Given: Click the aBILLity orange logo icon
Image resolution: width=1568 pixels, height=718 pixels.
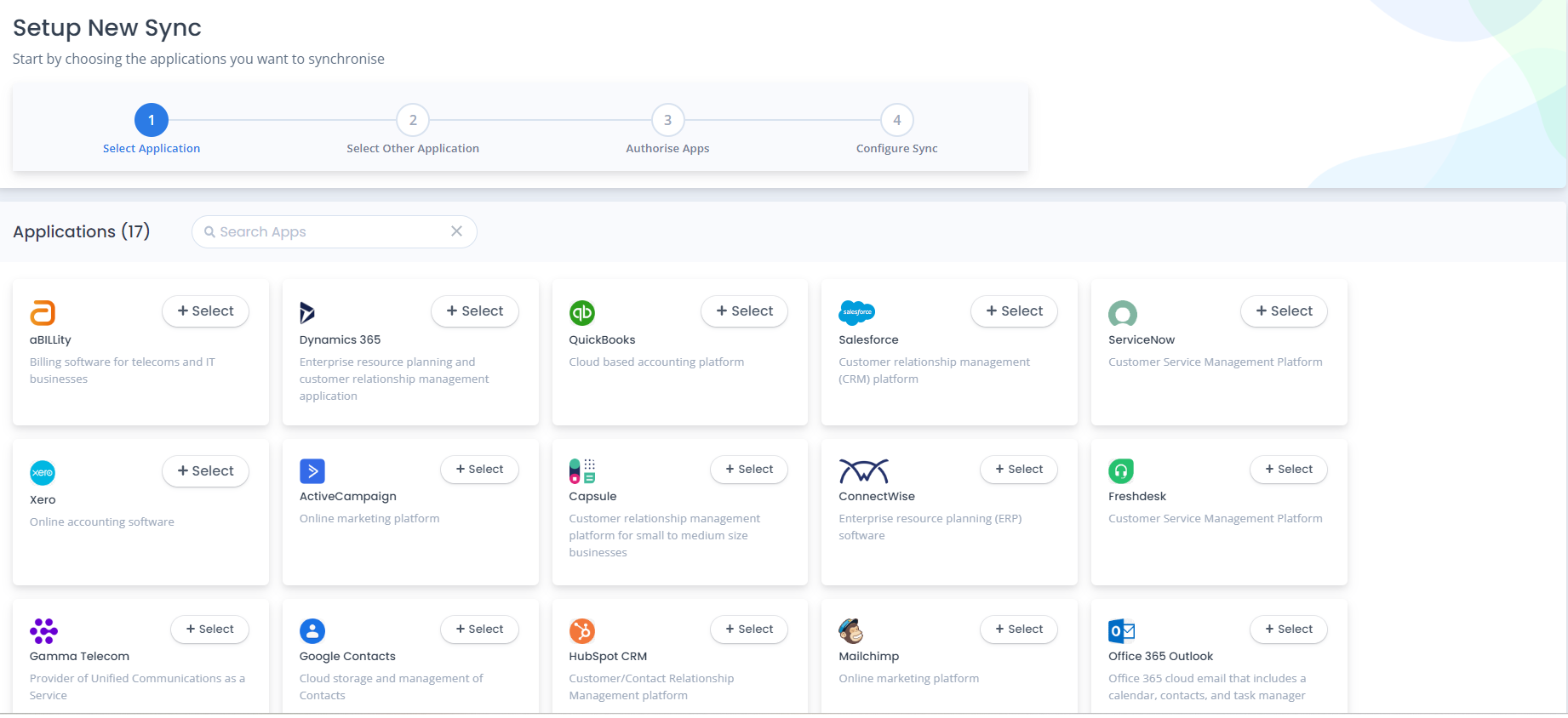Looking at the screenshot, I should [43, 313].
